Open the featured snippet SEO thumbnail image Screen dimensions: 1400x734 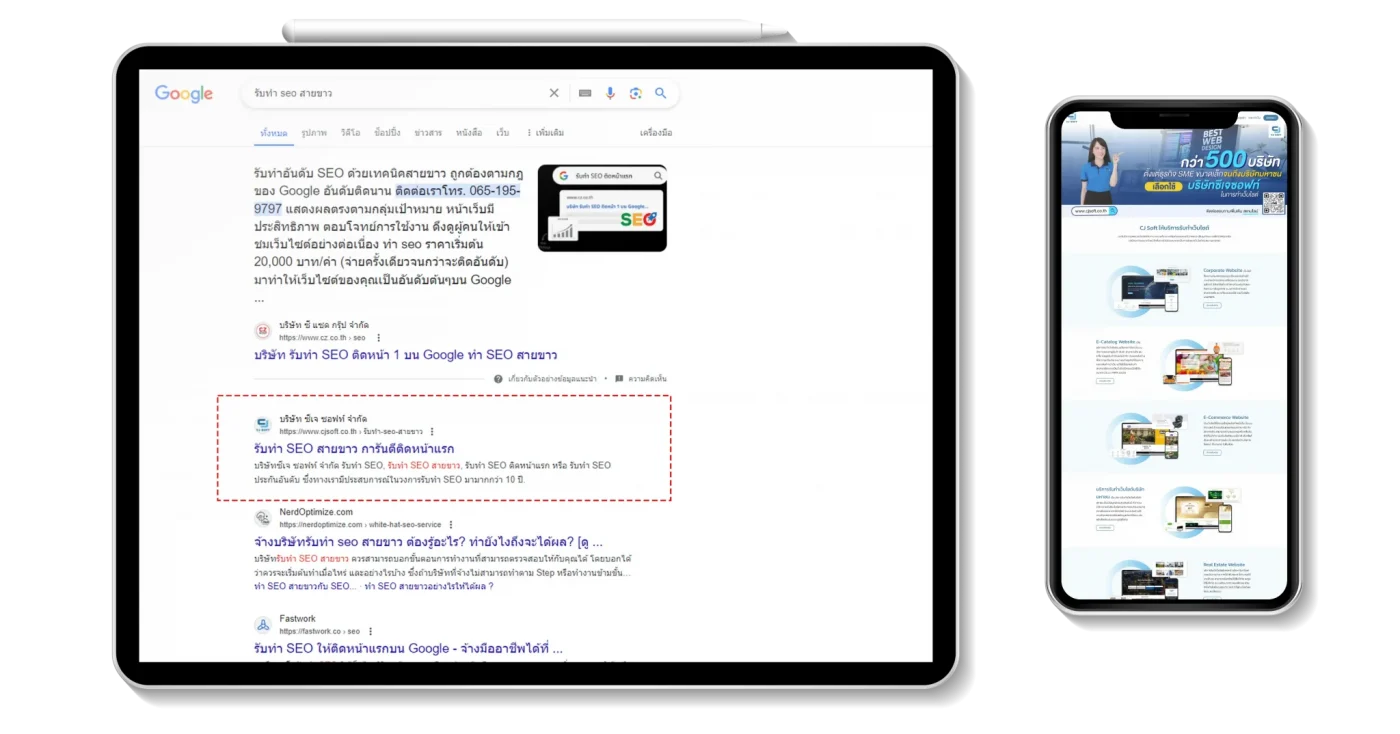pyautogui.click(x=602, y=208)
